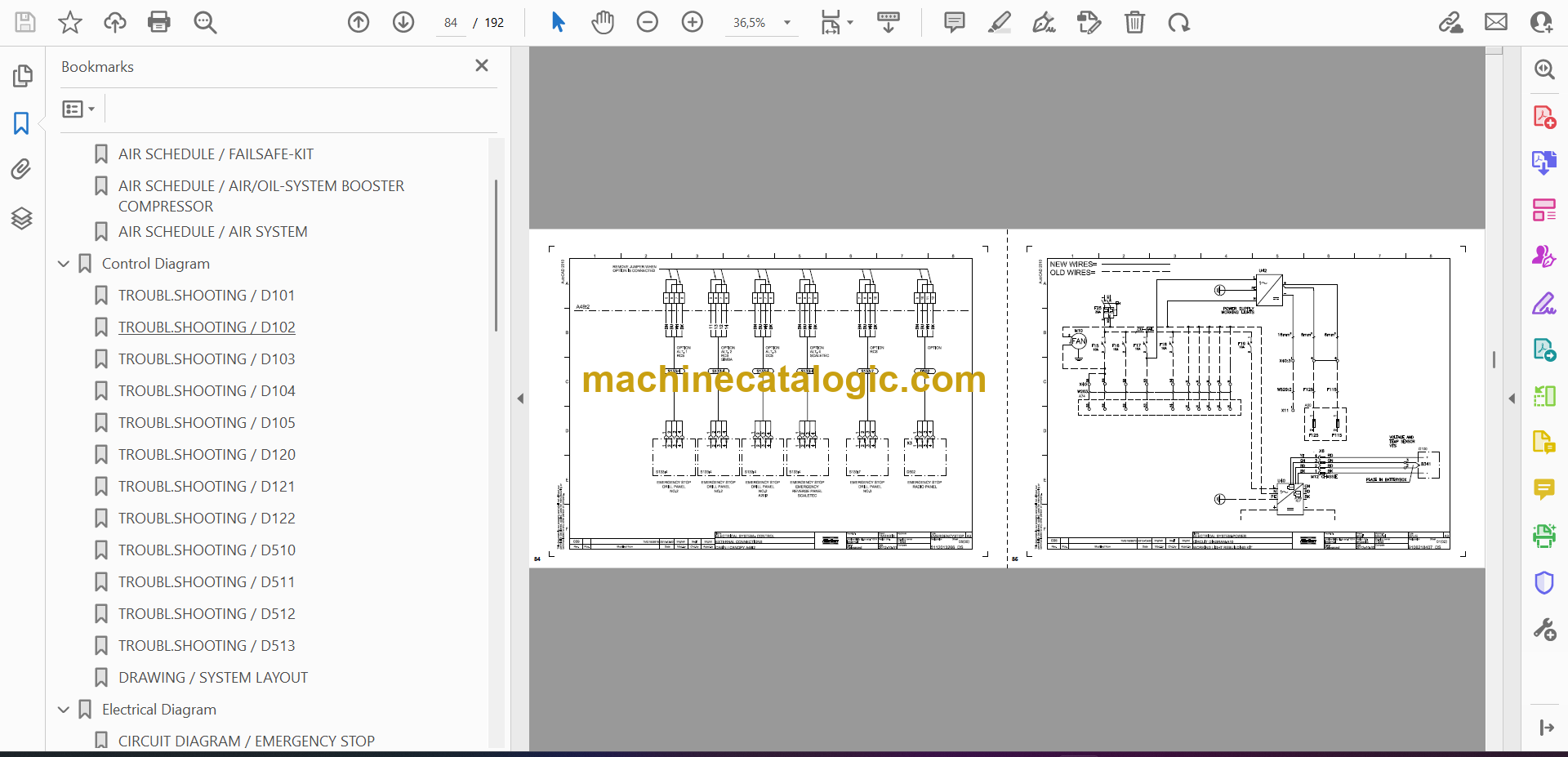This screenshot has height=757, width=1568.
Task: Zoom in with plus button
Action: point(693,22)
